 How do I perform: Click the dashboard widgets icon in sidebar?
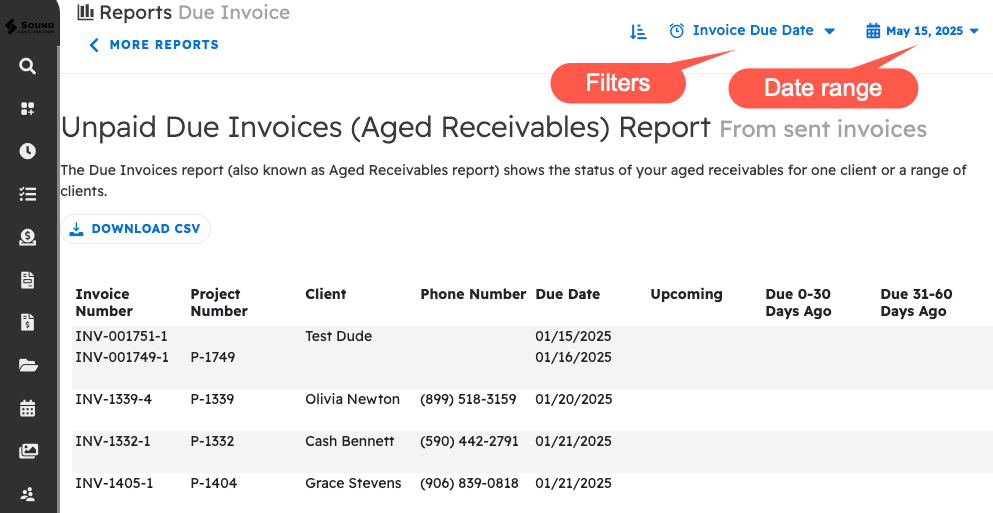pyautogui.click(x=28, y=109)
